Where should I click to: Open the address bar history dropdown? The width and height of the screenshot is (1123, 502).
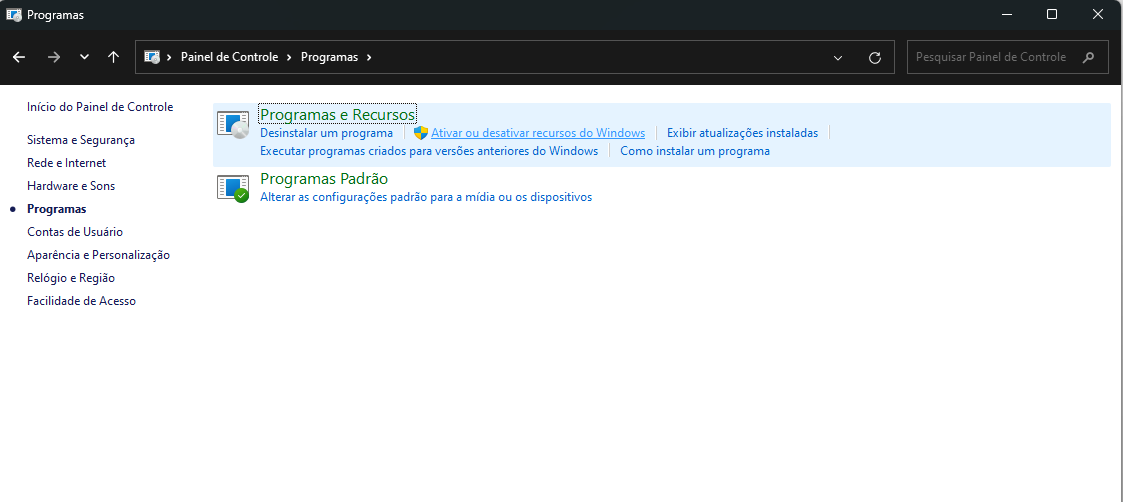point(838,58)
